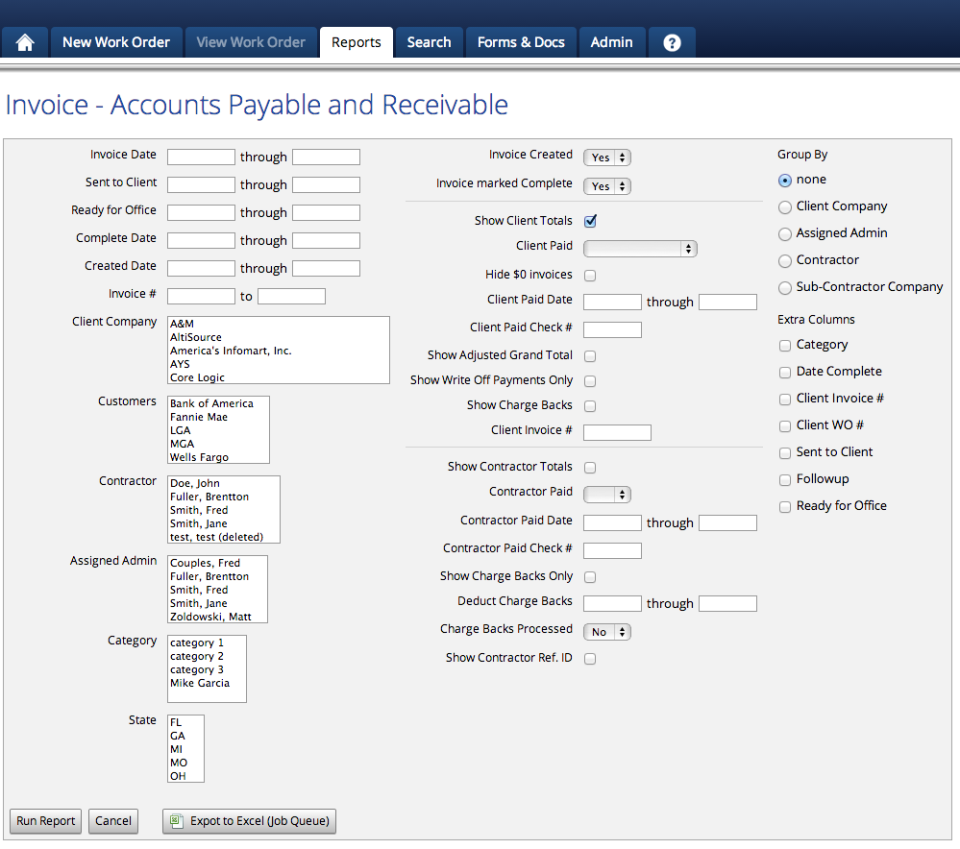The height and width of the screenshot is (849, 960).
Task: Choose Group By Contractor
Action: (x=785, y=259)
